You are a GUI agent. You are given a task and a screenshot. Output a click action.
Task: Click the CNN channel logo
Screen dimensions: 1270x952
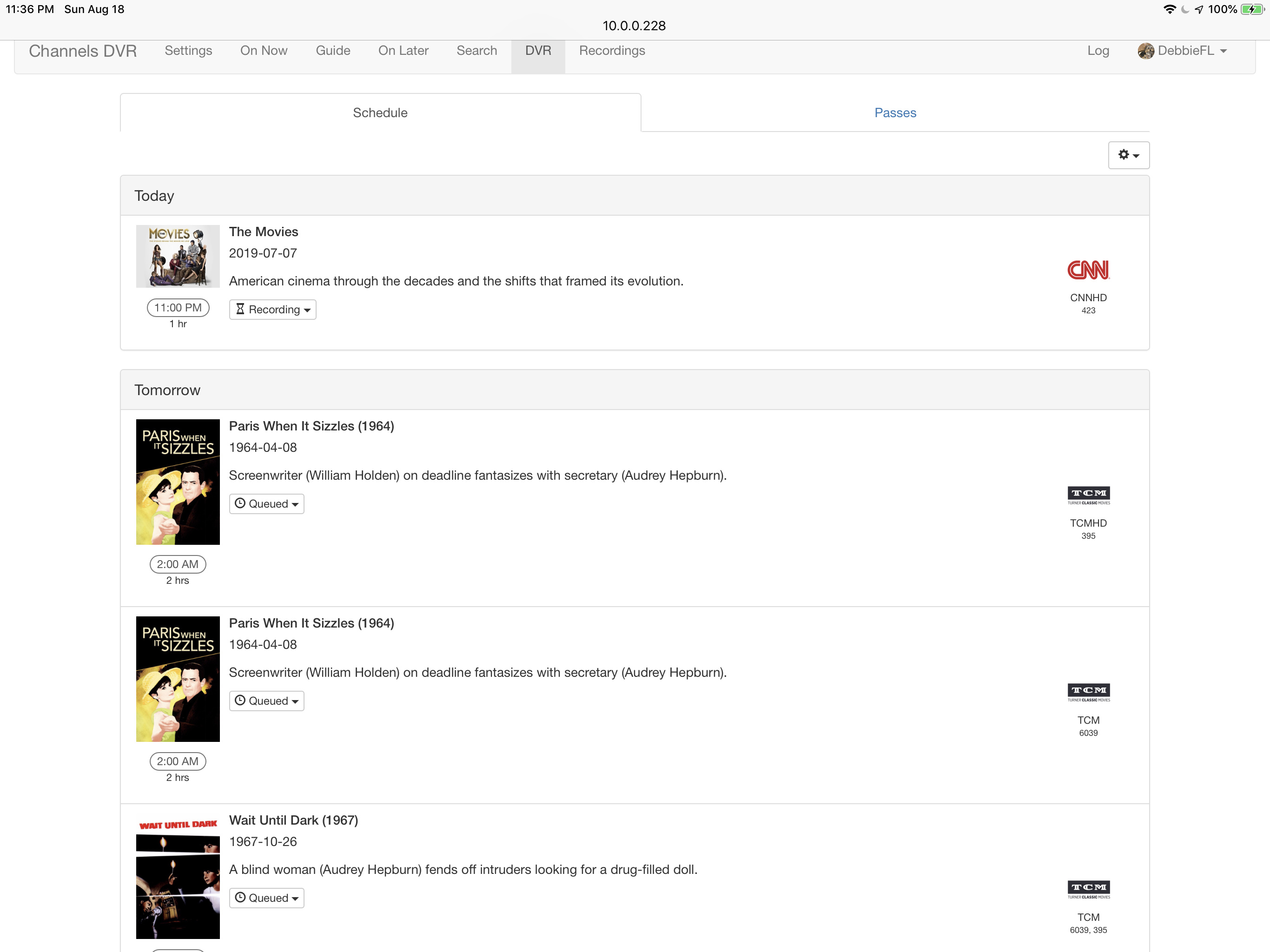(1088, 269)
